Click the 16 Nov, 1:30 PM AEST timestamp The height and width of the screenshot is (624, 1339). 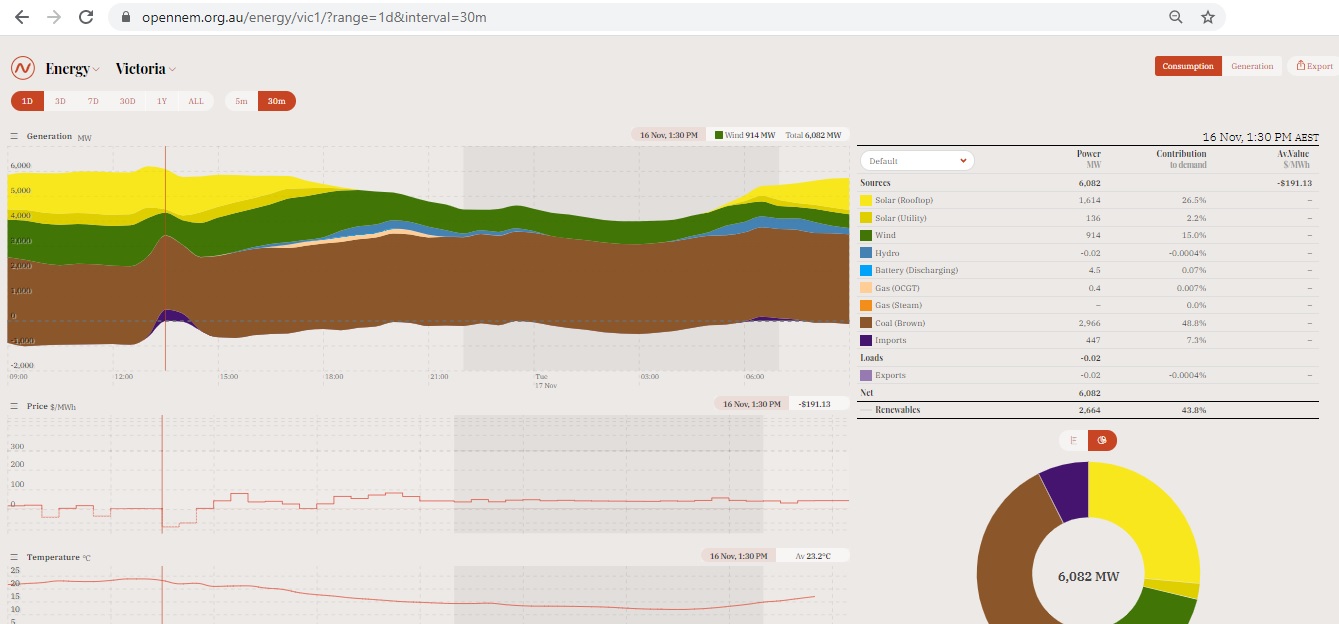[x=1260, y=138]
